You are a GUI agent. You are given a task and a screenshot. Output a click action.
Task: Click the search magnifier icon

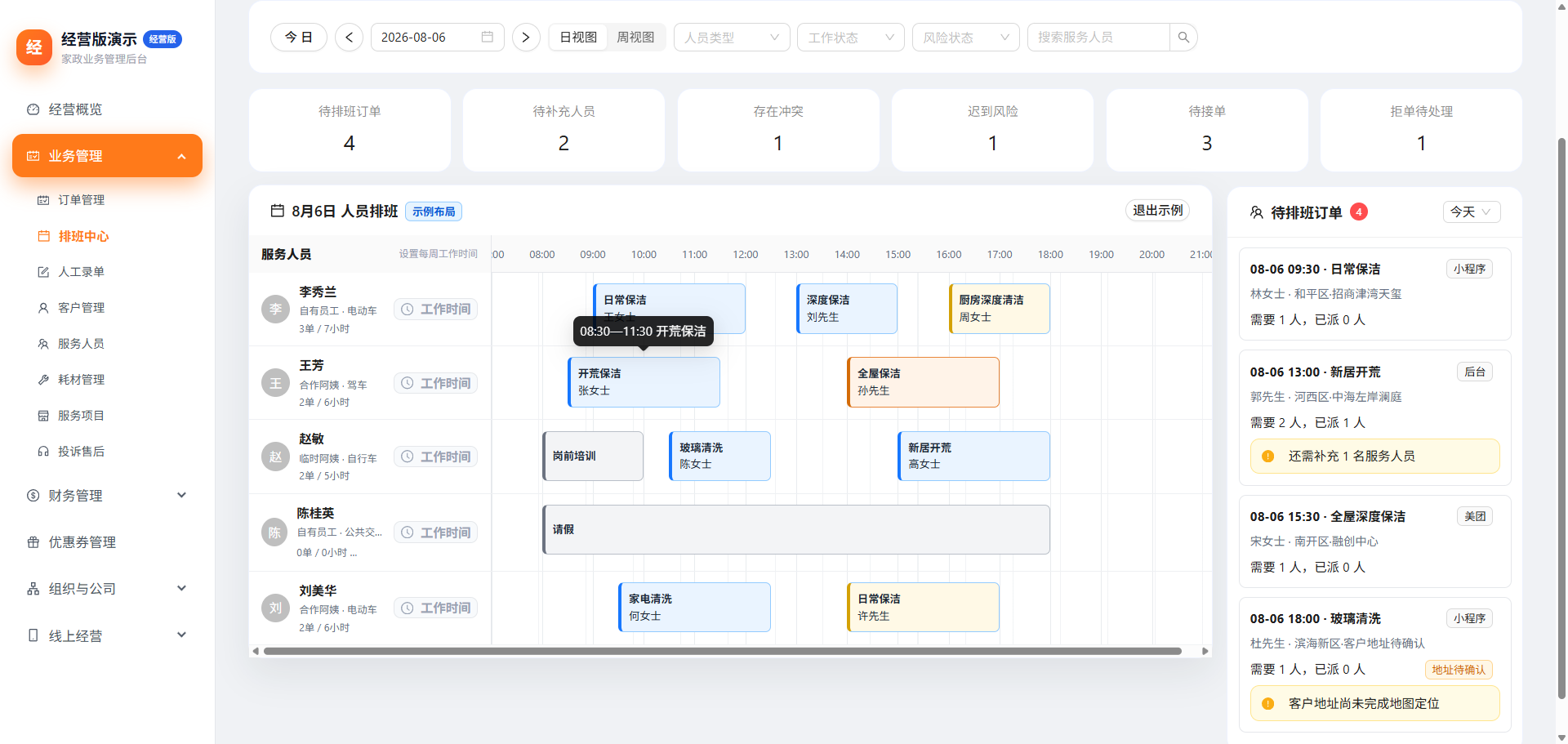pyautogui.click(x=1183, y=38)
